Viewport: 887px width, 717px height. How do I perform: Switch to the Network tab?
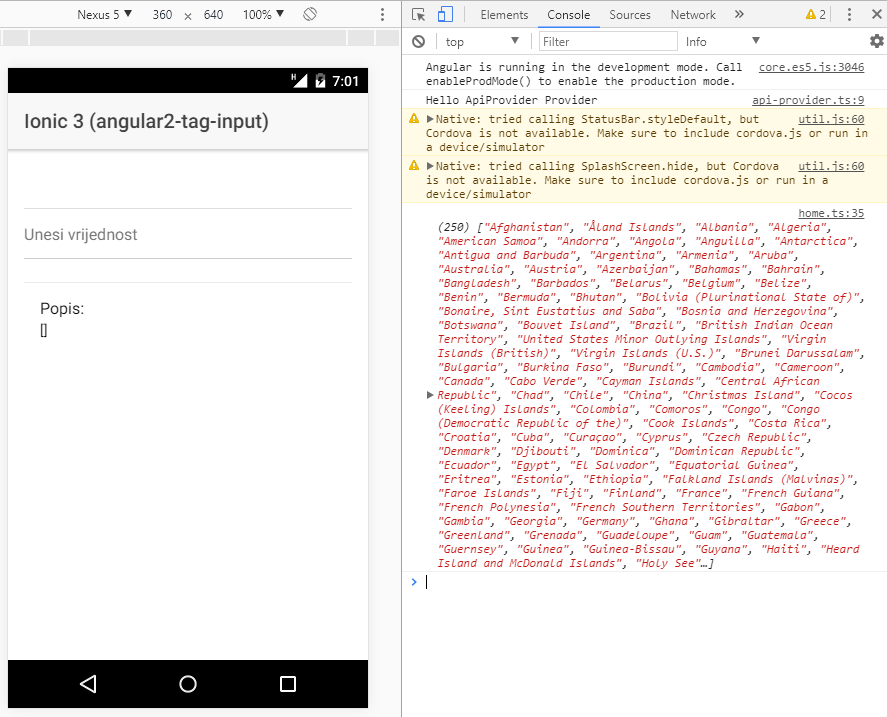pos(693,15)
